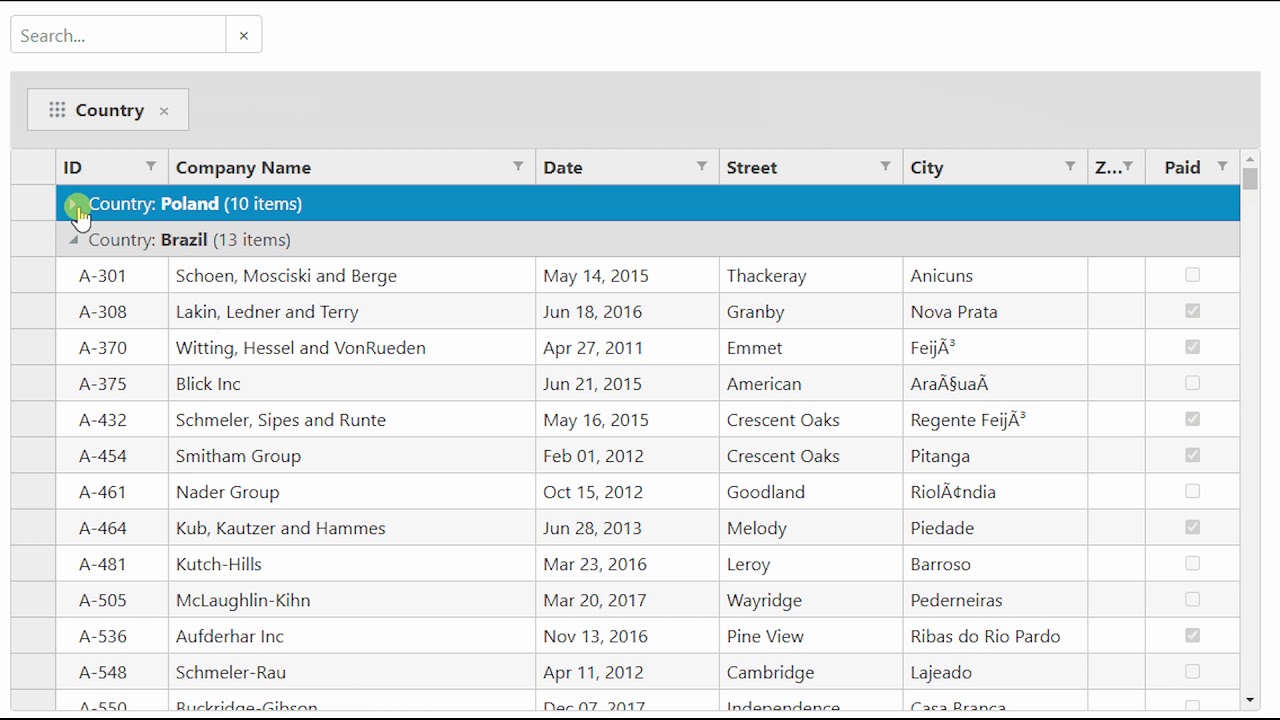Viewport: 1280px width, 720px height.
Task: Open the Company Name column filter
Action: (518, 166)
